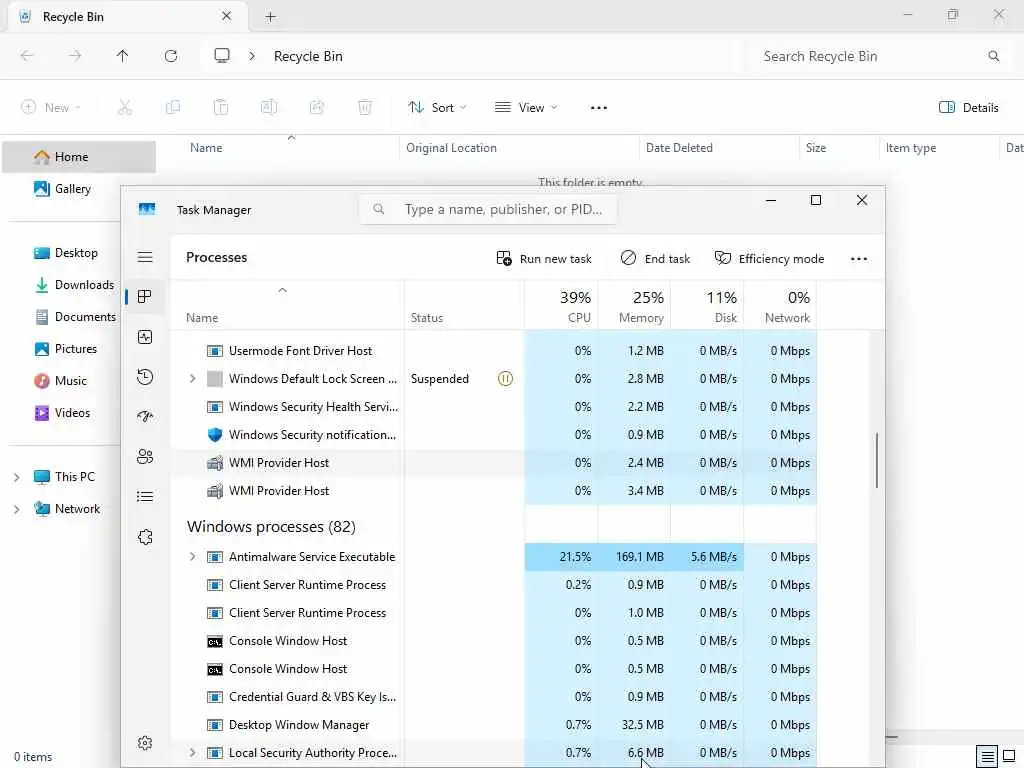Select Home in navigation pane

coord(79,157)
